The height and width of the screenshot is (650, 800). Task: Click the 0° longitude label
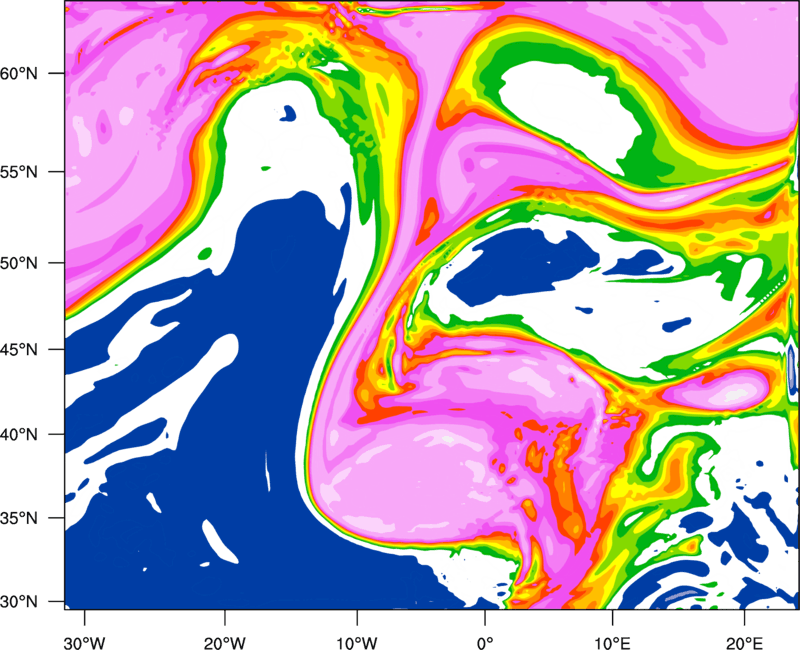485,643
